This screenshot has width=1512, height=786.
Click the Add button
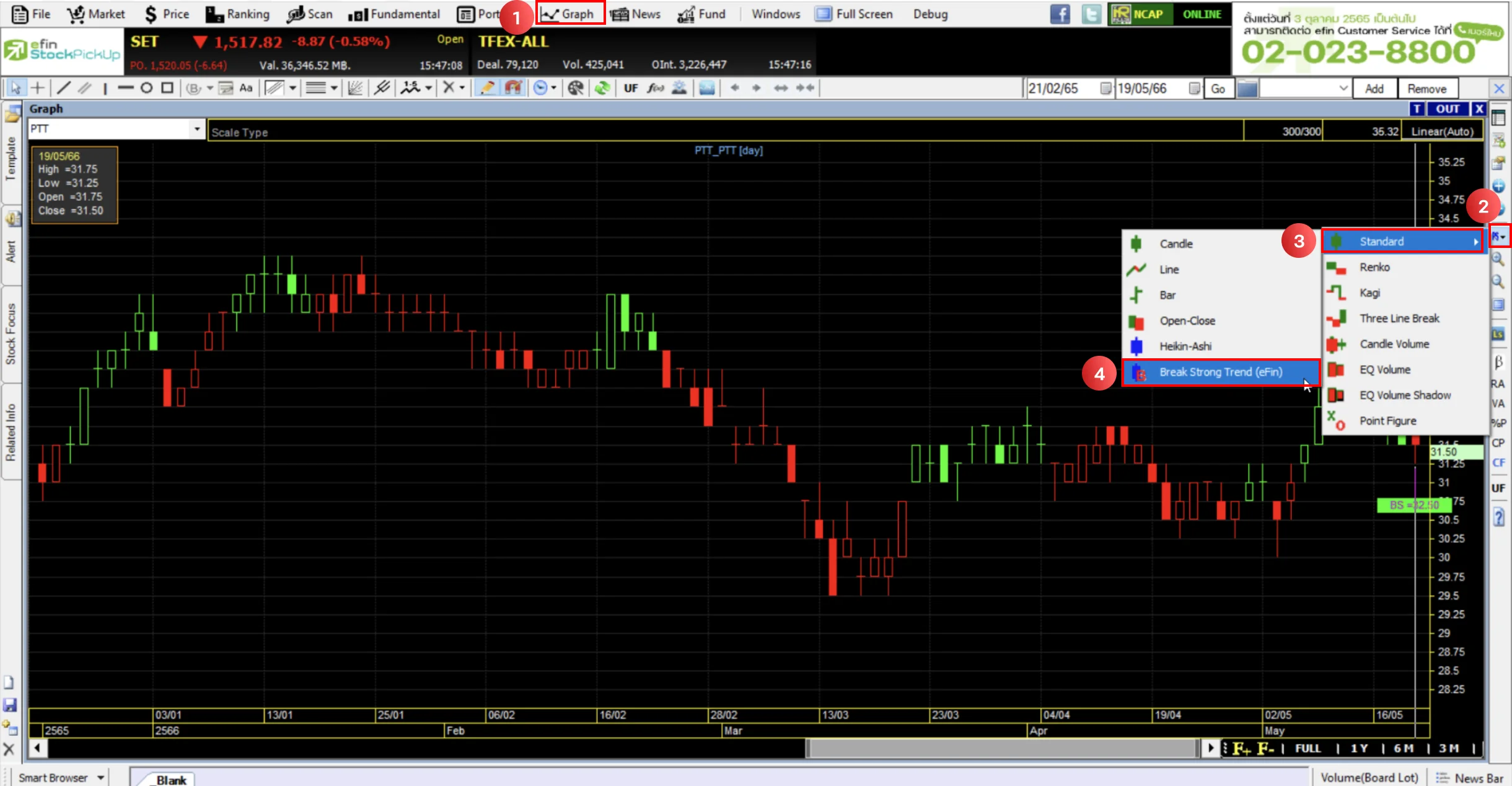tap(1374, 89)
